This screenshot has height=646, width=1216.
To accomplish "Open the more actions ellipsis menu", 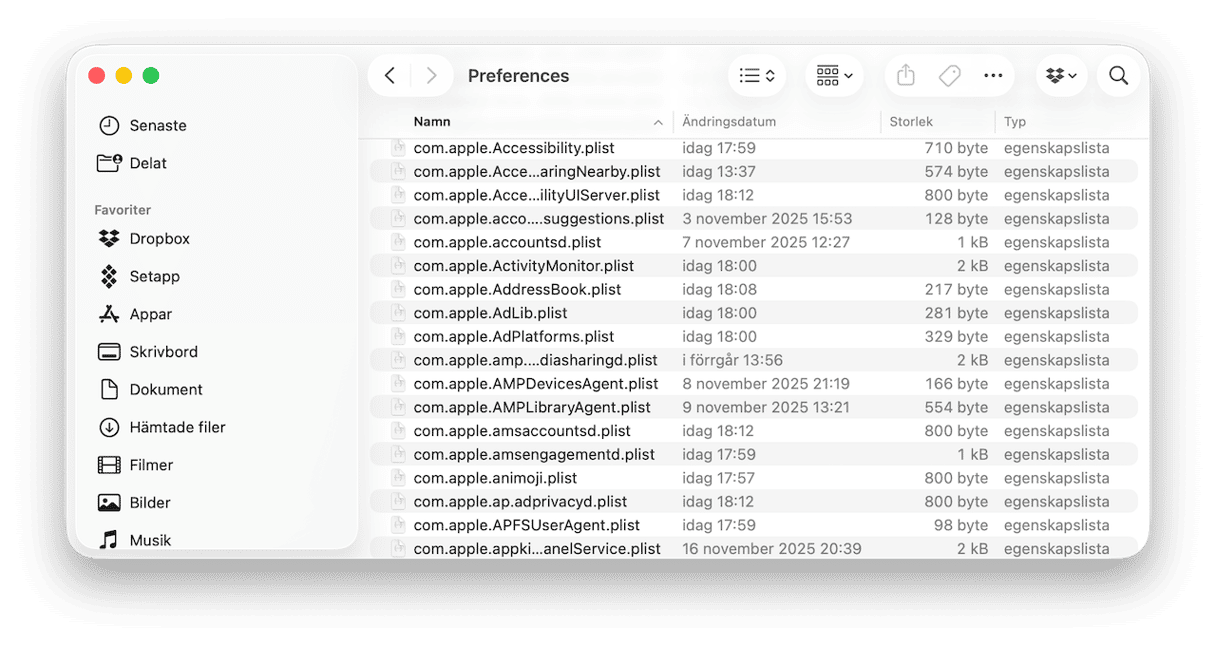I will (x=993, y=76).
